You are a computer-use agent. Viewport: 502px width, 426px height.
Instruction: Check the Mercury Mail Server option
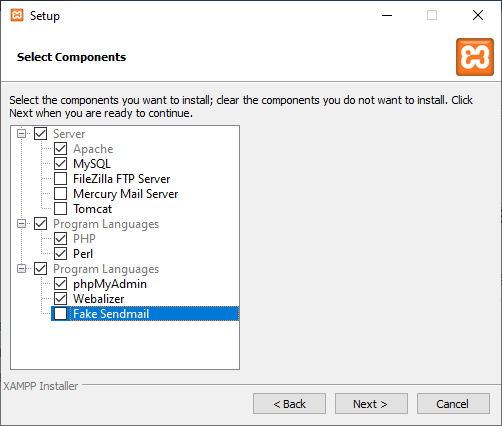pyautogui.click(x=60, y=194)
